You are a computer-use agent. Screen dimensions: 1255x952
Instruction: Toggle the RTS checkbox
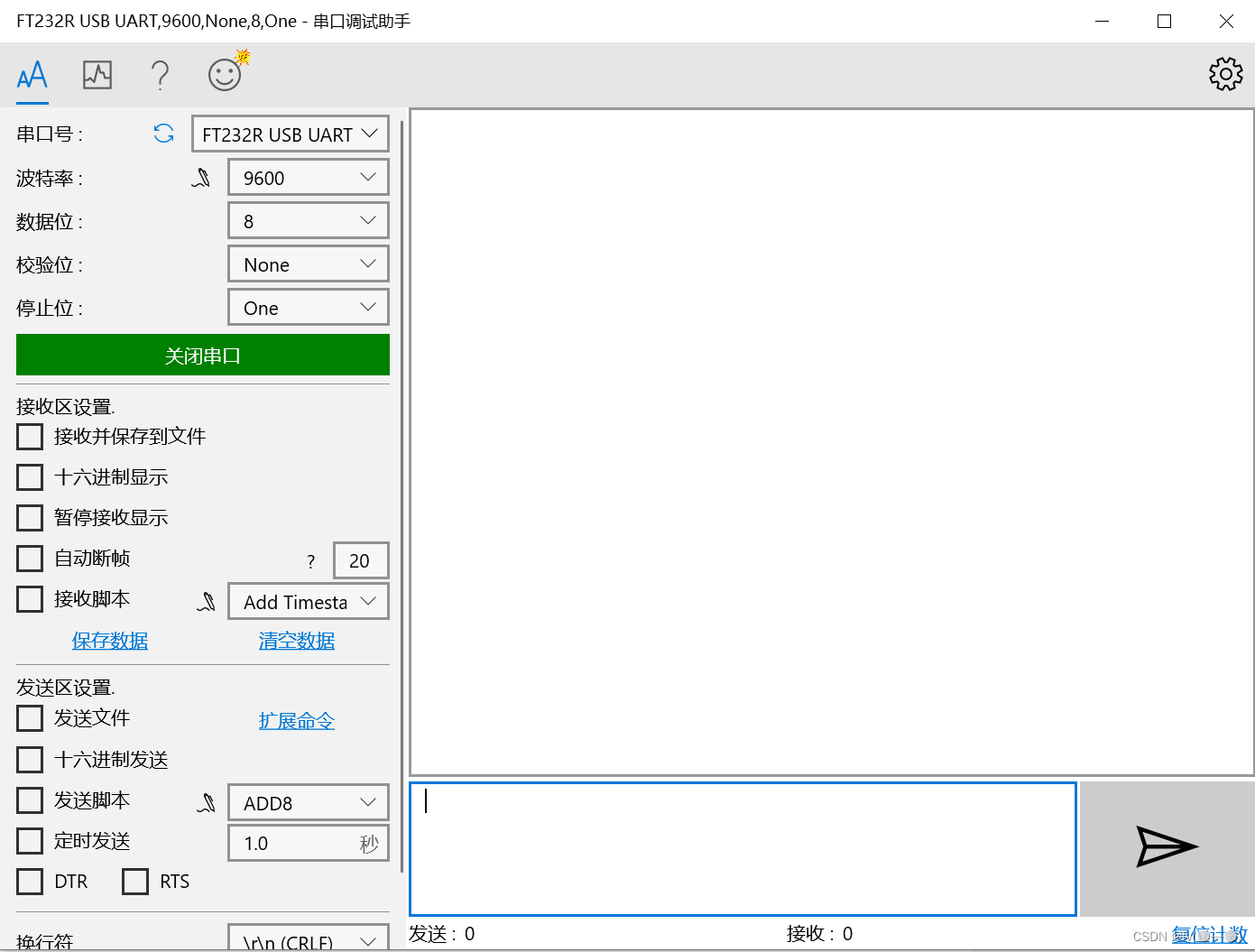[135, 882]
